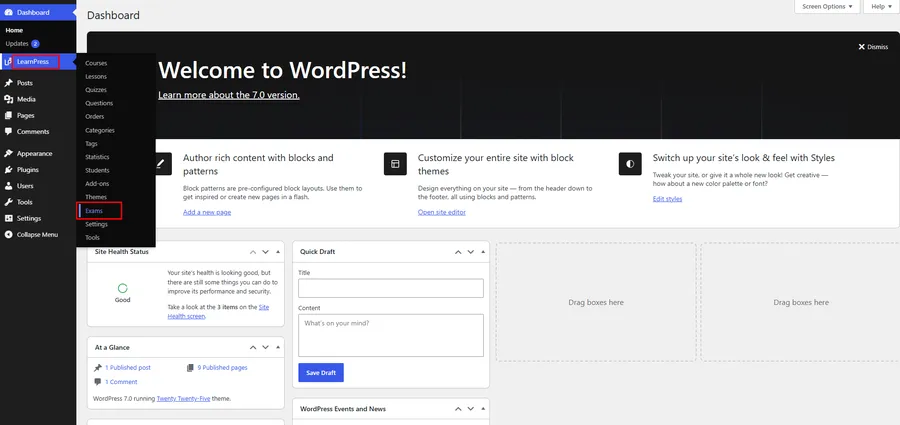Open the 1 Comment link
The height and width of the screenshot is (425, 900).
tap(121, 382)
